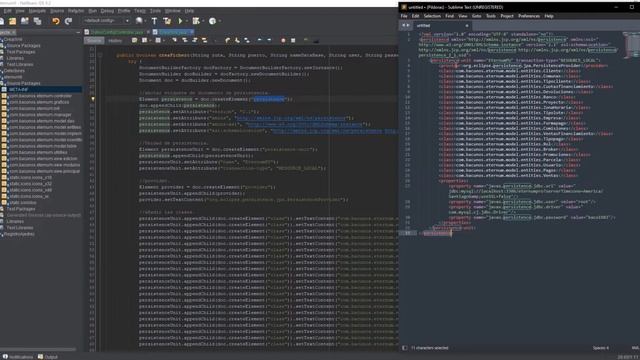The width and height of the screenshot is (640, 360).
Task: Click the shift line left icon
Action: (x=259, y=40)
